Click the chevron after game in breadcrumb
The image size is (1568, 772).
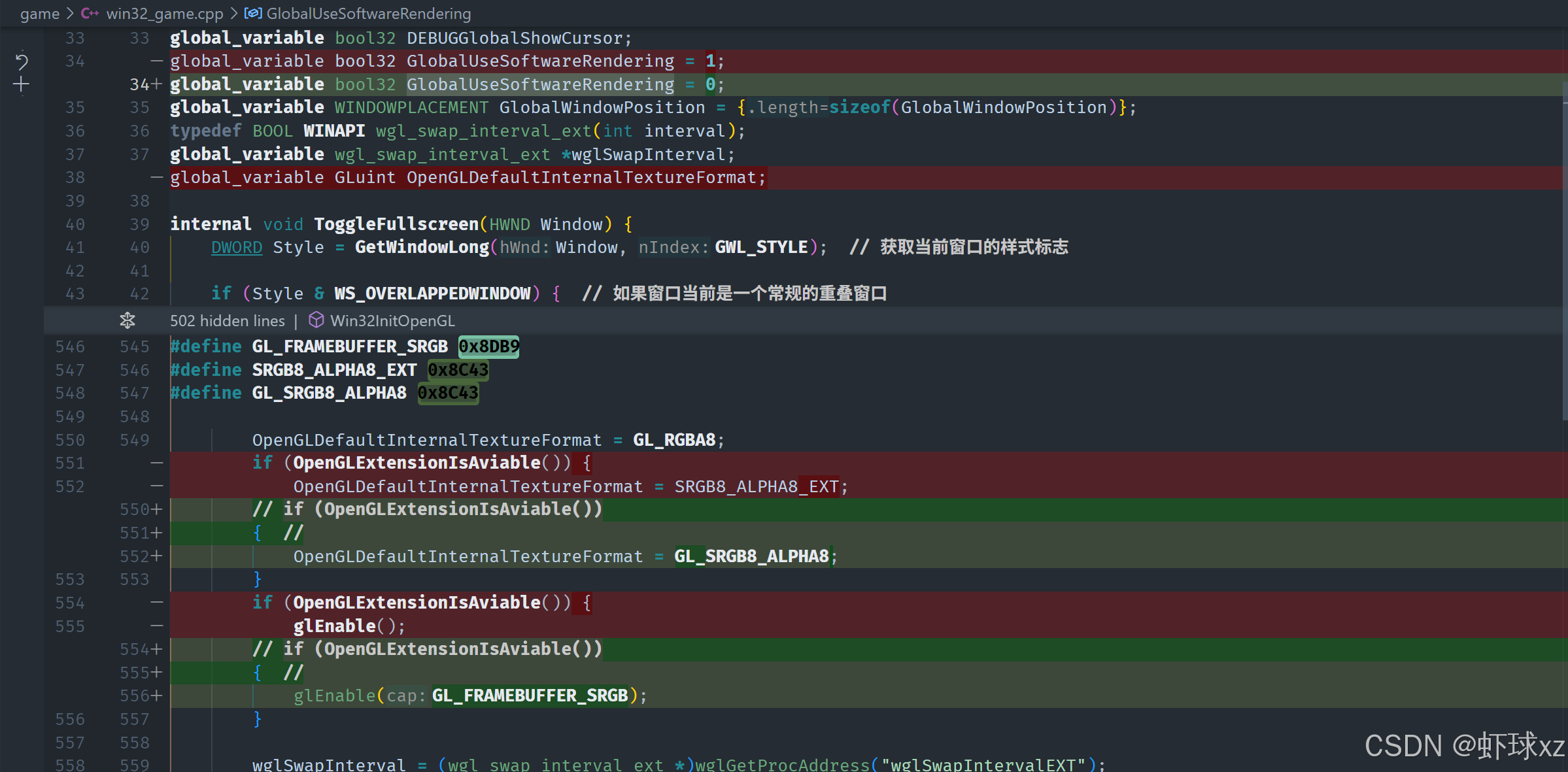(x=69, y=13)
